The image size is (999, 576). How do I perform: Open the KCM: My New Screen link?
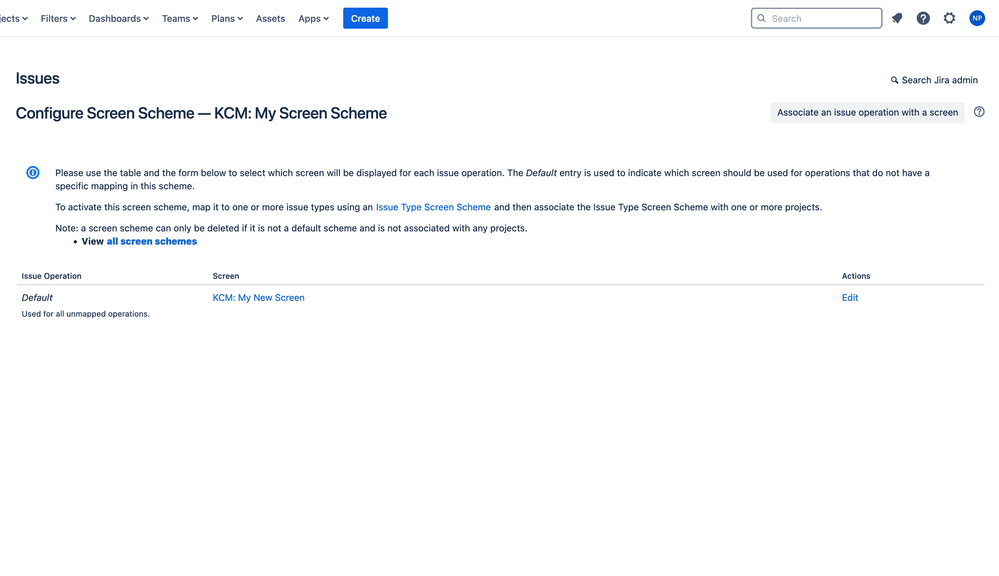point(258,297)
